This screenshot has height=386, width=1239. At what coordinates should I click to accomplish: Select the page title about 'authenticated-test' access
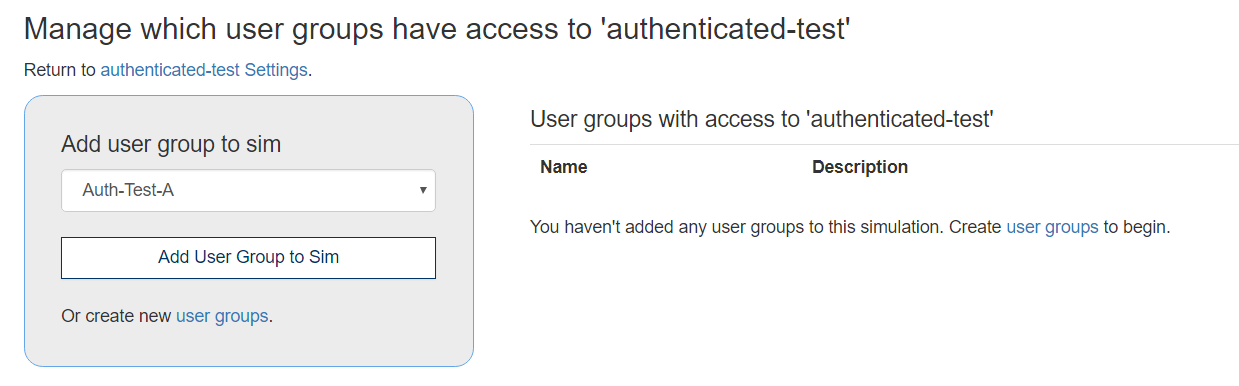click(437, 28)
